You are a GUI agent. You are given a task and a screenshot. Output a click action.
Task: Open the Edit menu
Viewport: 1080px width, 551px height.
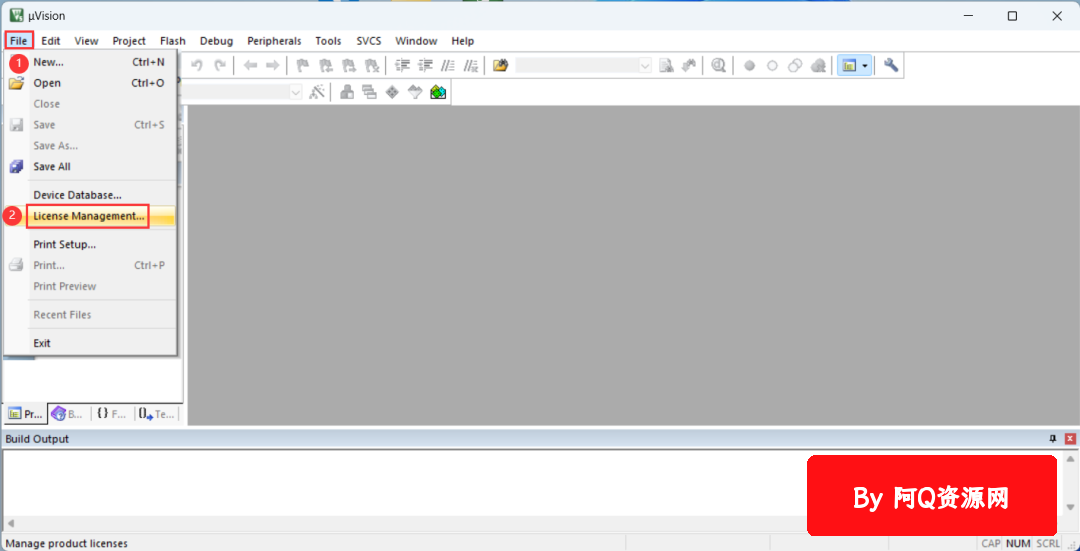point(51,41)
